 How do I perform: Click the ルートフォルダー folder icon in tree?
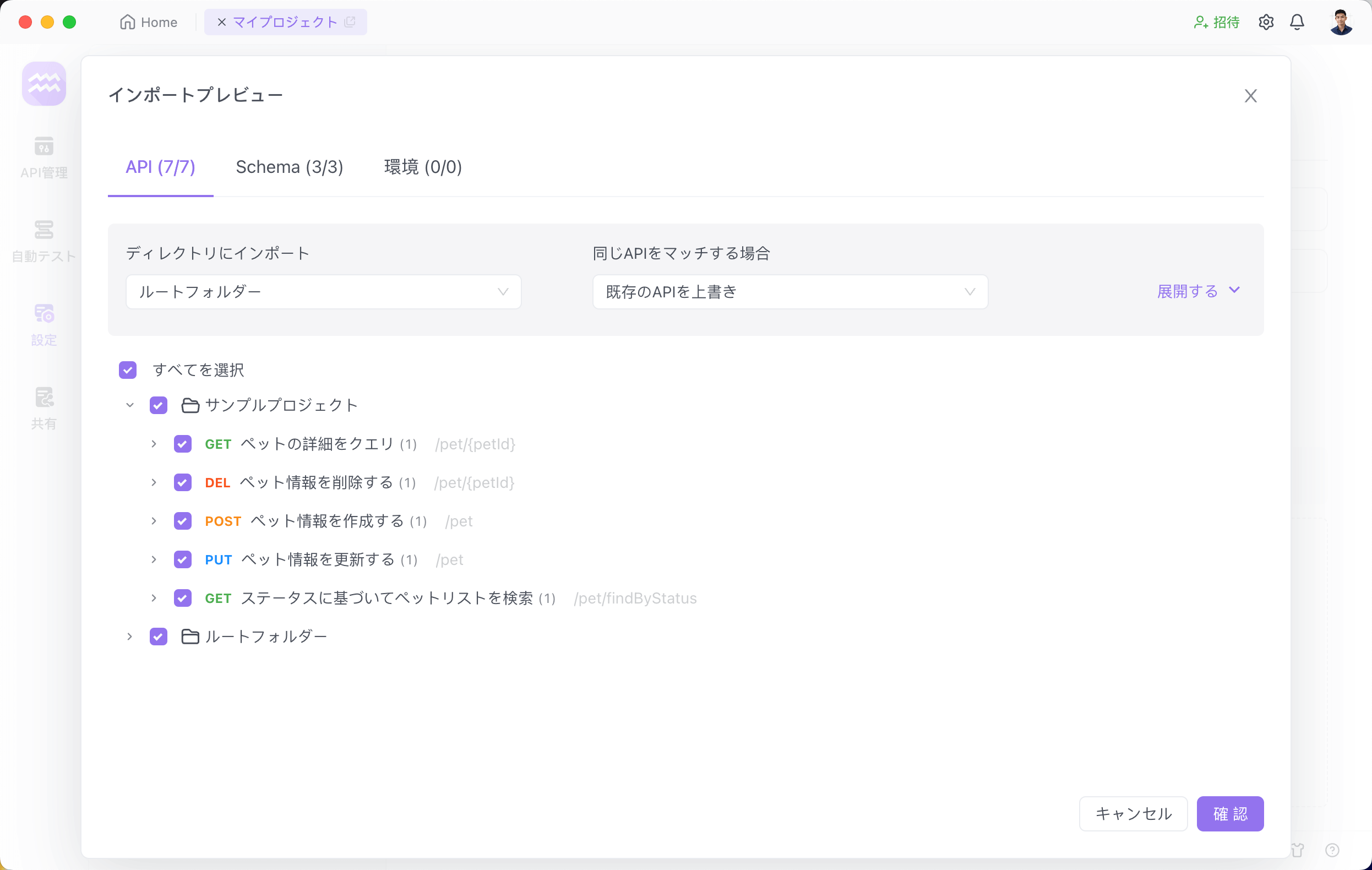(190, 637)
